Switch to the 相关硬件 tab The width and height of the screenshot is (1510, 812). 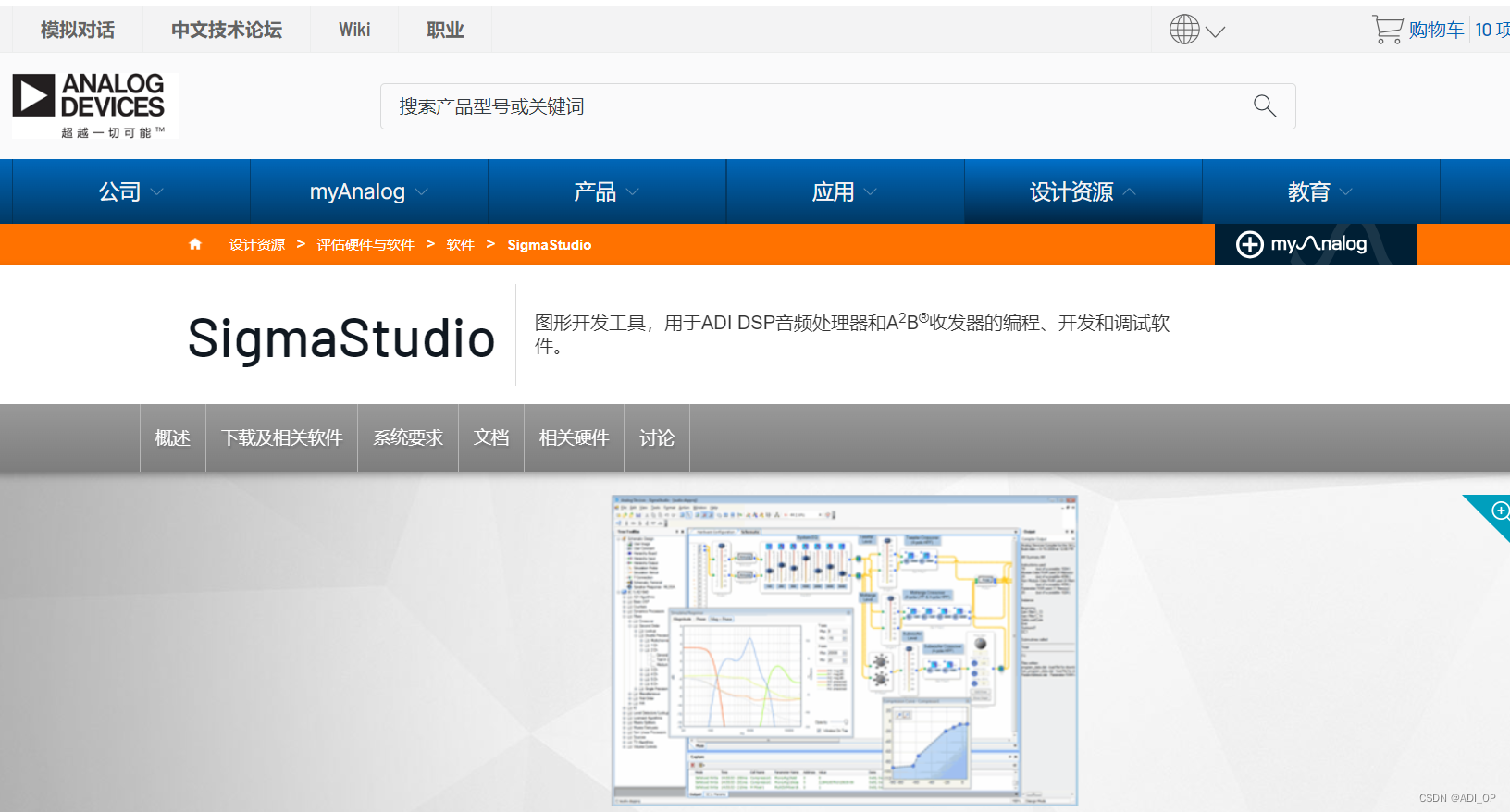[575, 437]
